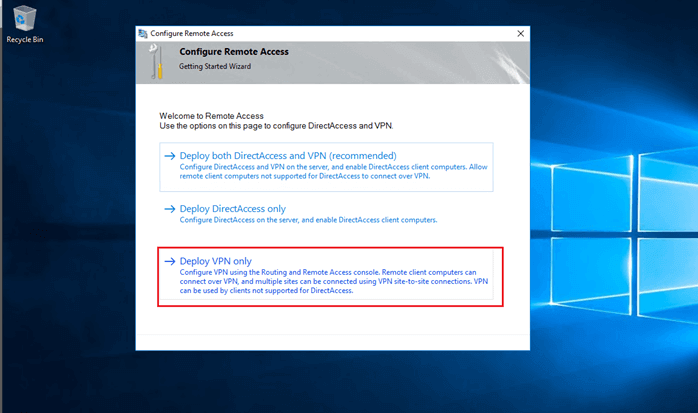Click the 'Getting Started Wizard' subtitle
The height and width of the screenshot is (413, 698).
point(215,66)
